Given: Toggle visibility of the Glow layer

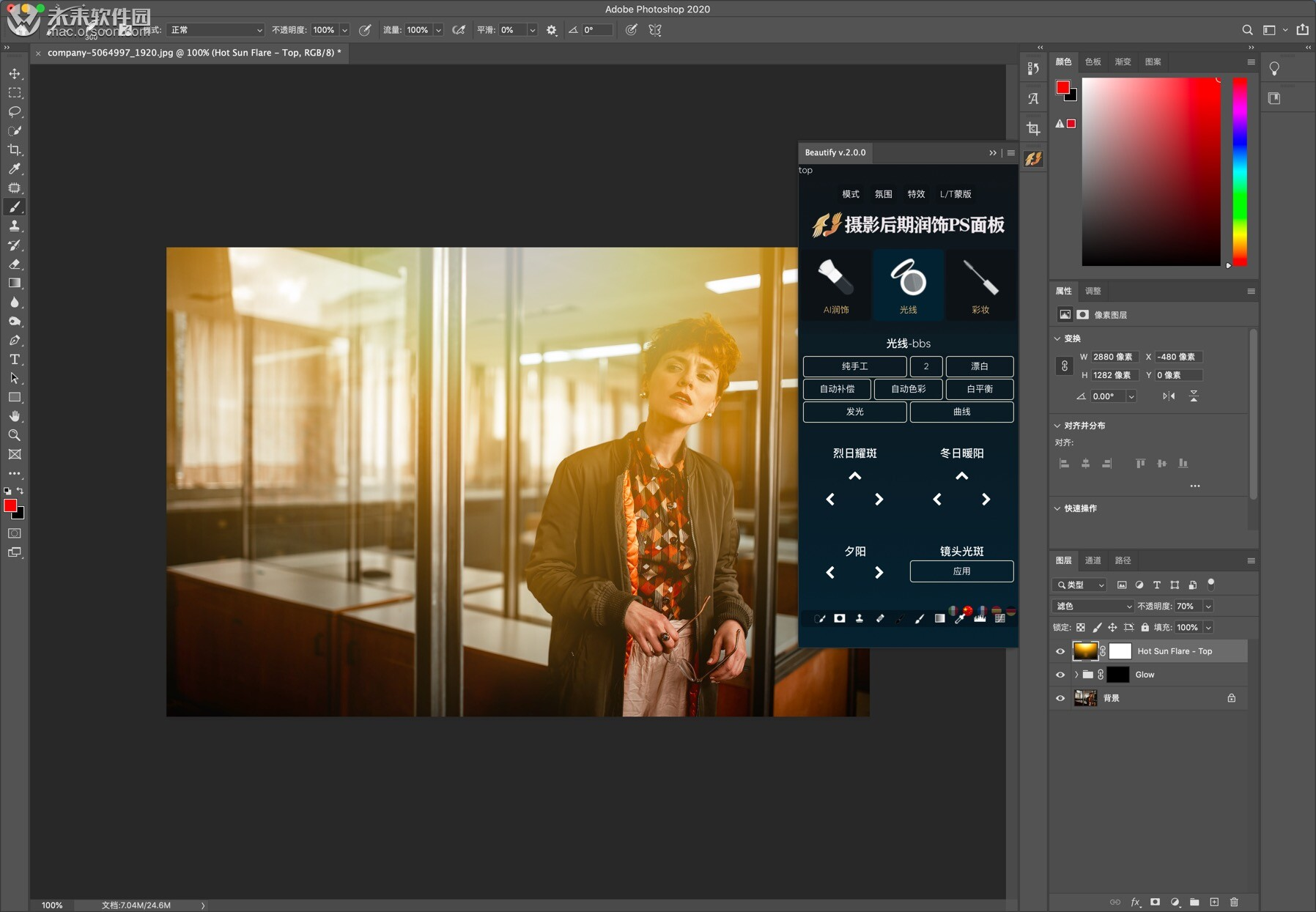Looking at the screenshot, I should pos(1061,675).
